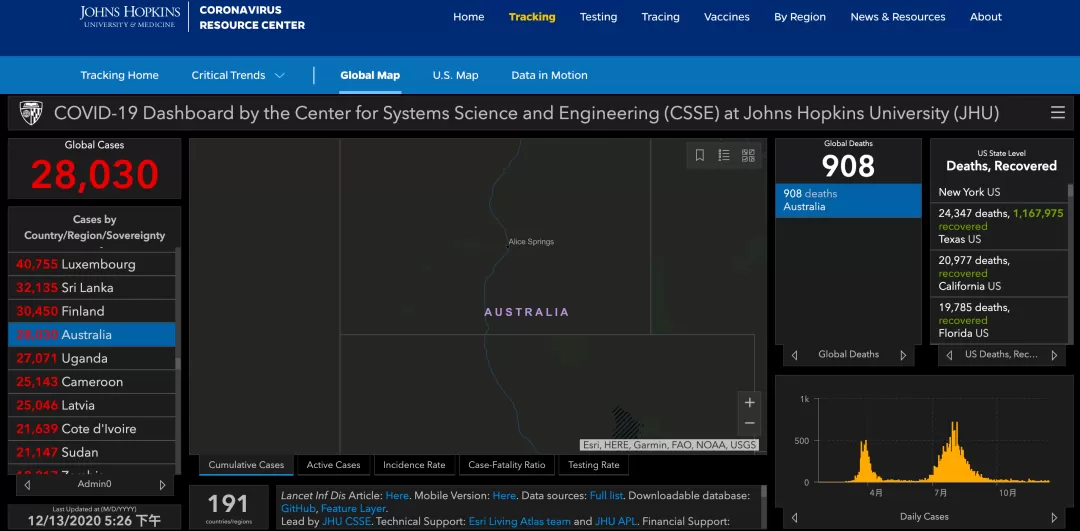Click the Alice Springs map label
This screenshot has height=531, width=1080.
[531, 242]
